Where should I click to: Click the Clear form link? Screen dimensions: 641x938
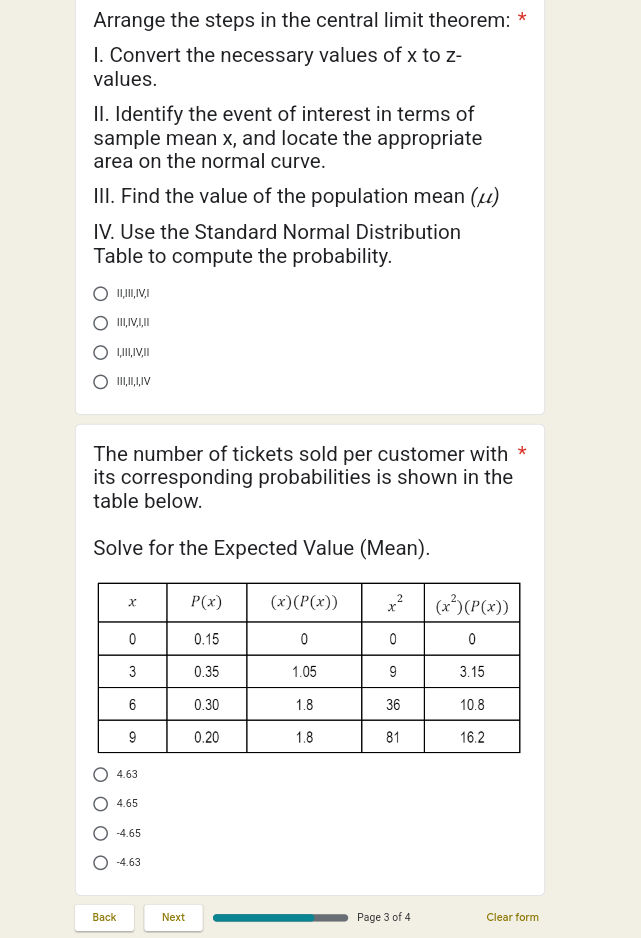[512, 917]
